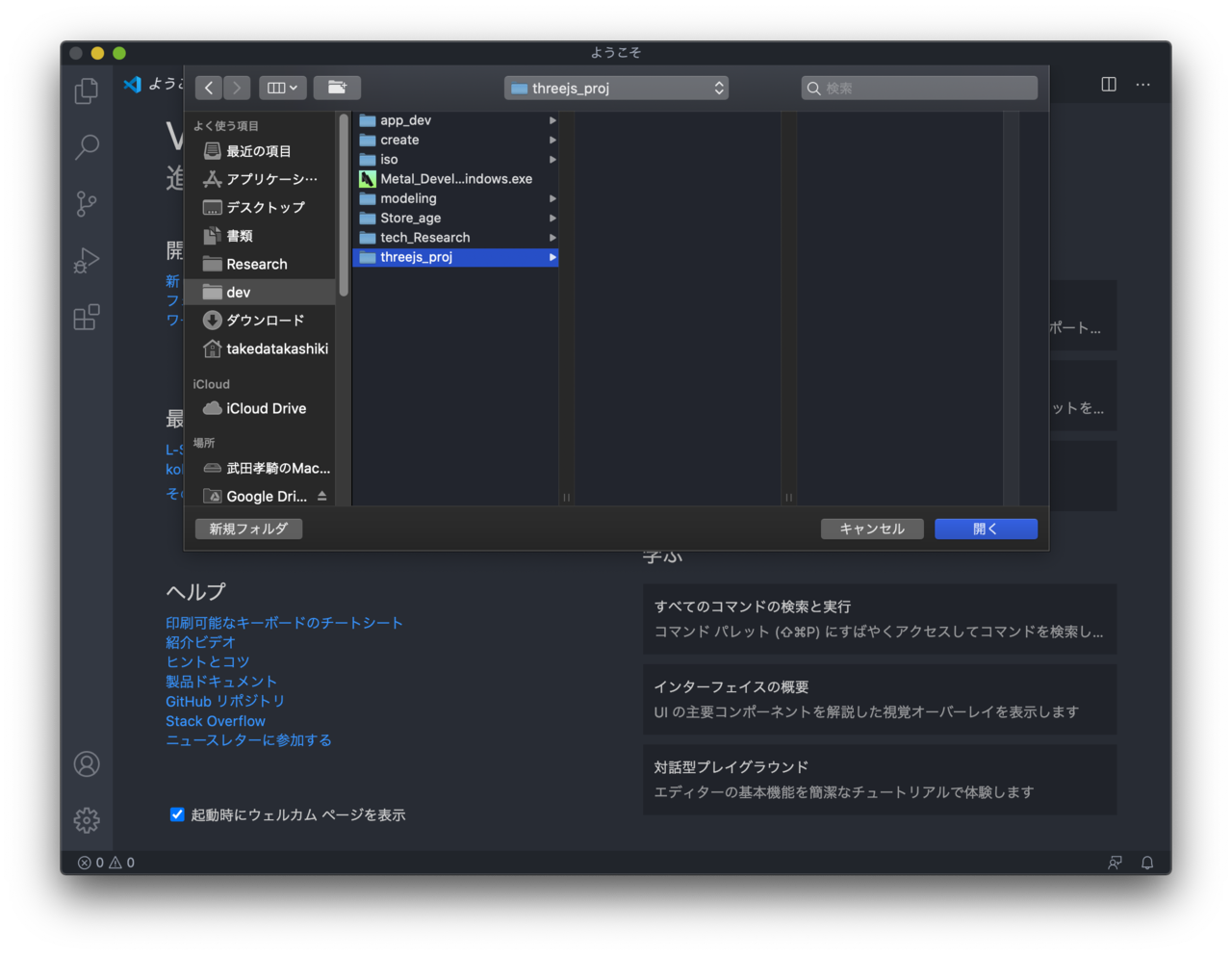Select dev folder in sidebar

(x=259, y=292)
